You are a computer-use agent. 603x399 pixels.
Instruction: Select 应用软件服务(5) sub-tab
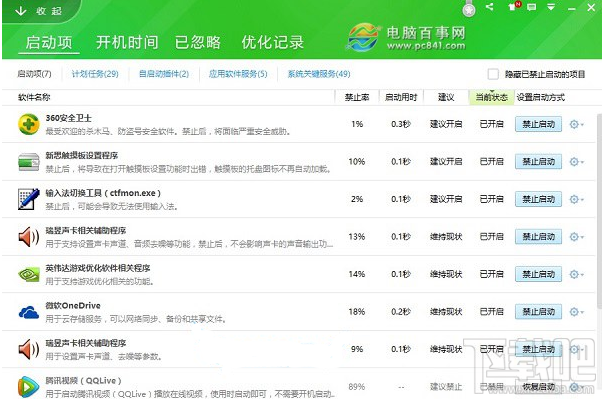coord(238,74)
